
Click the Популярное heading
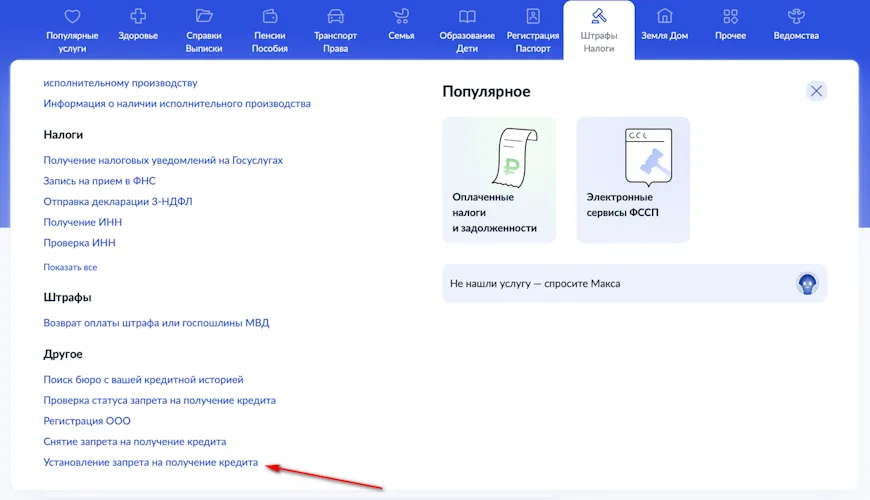486,92
